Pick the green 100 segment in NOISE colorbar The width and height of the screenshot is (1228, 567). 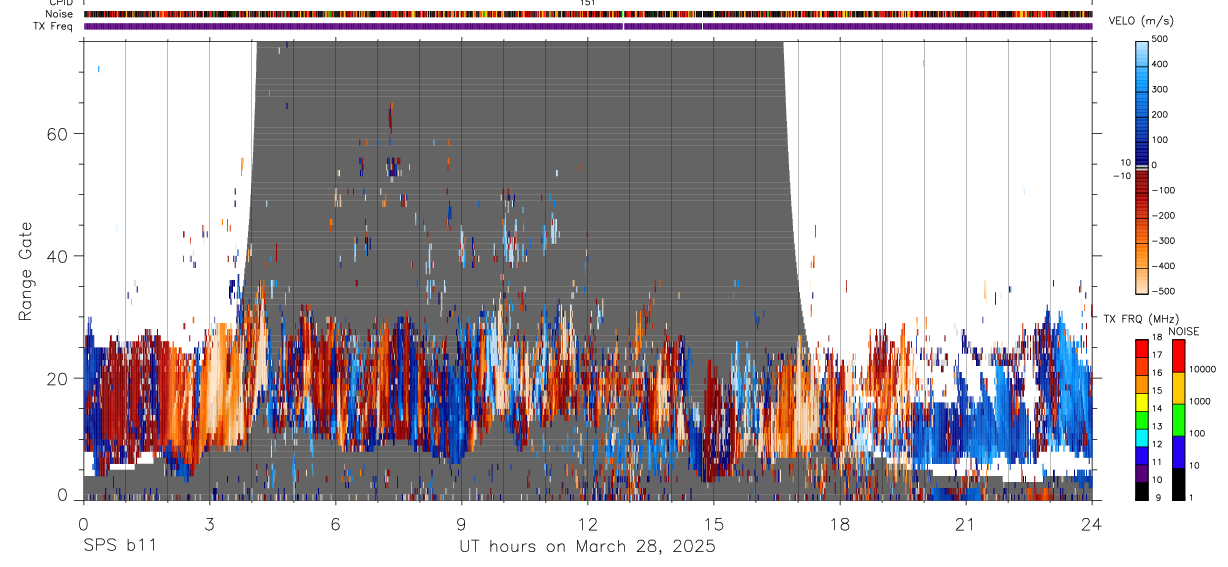pos(1177,420)
